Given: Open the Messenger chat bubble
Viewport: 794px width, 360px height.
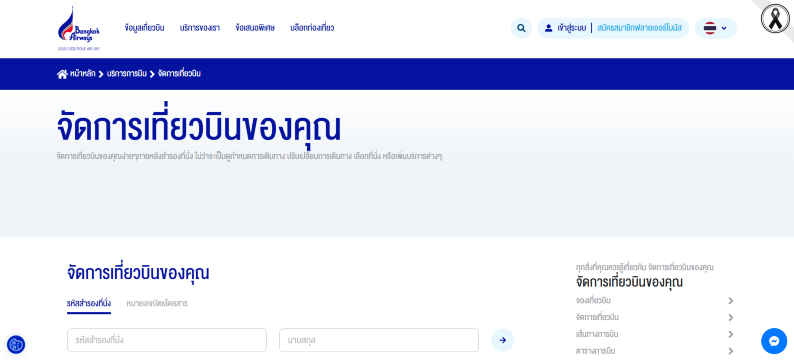Looking at the screenshot, I should pyautogui.click(x=774, y=341).
